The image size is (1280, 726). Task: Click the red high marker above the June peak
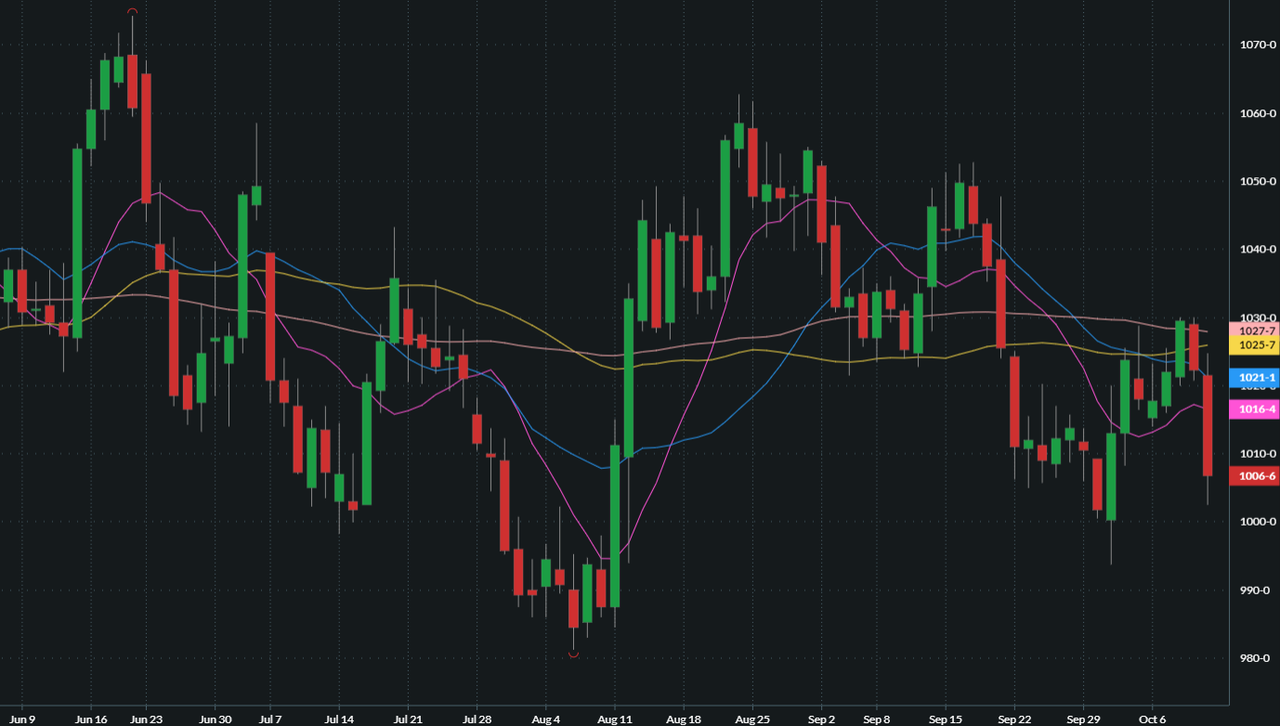pyautogui.click(x=132, y=11)
